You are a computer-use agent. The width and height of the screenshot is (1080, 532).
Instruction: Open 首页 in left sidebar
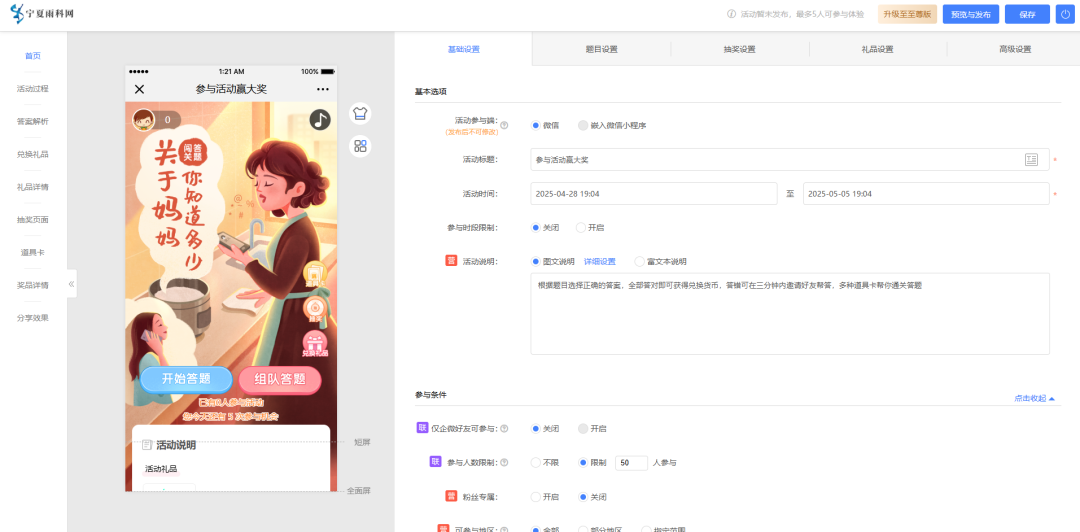(x=33, y=56)
